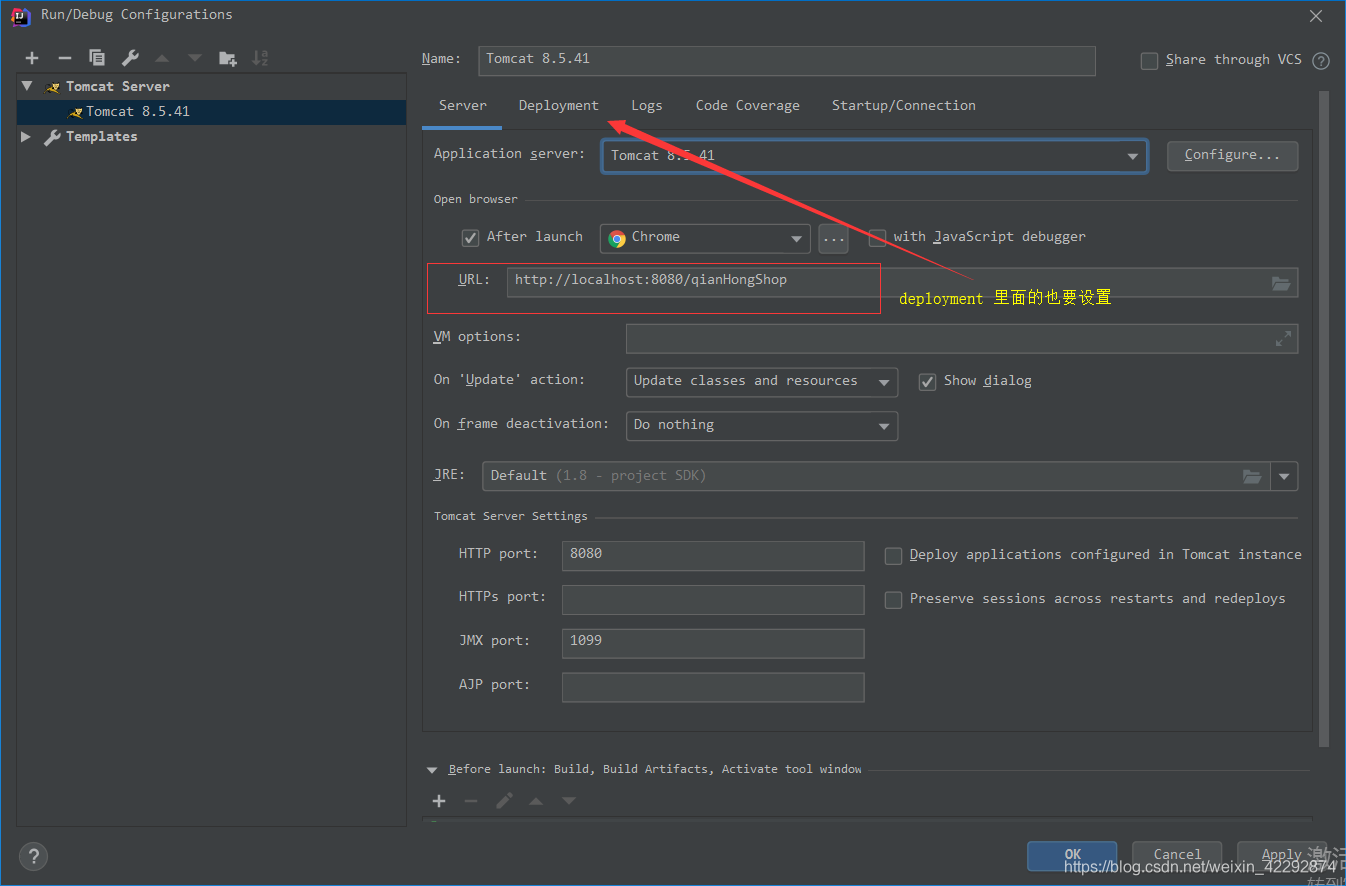Enable with JavaScript debugger
The image size is (1346, 886).
click(x=877, y=238)
